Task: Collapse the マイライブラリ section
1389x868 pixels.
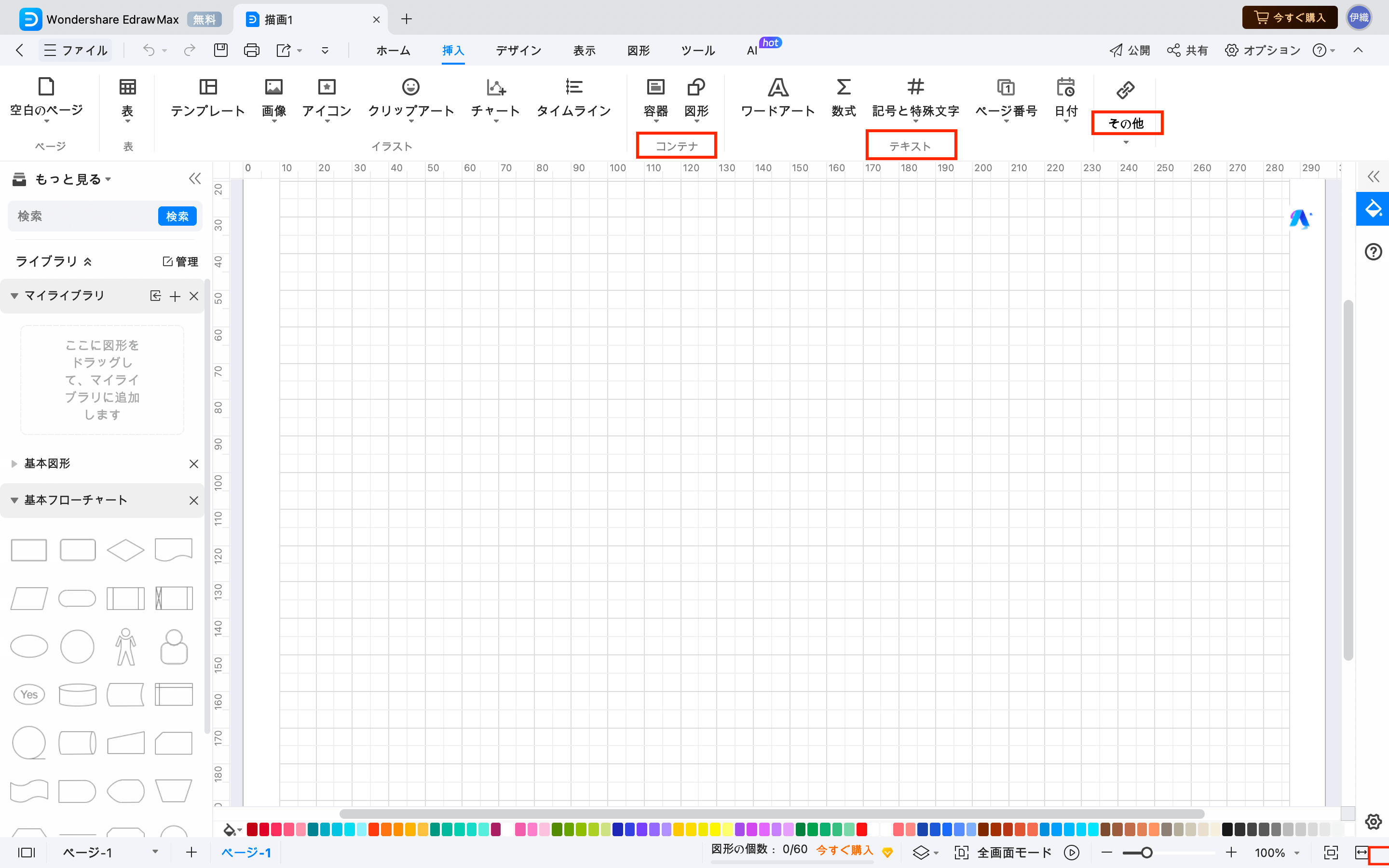Action: pyautogui.click(x=14, y=296)
